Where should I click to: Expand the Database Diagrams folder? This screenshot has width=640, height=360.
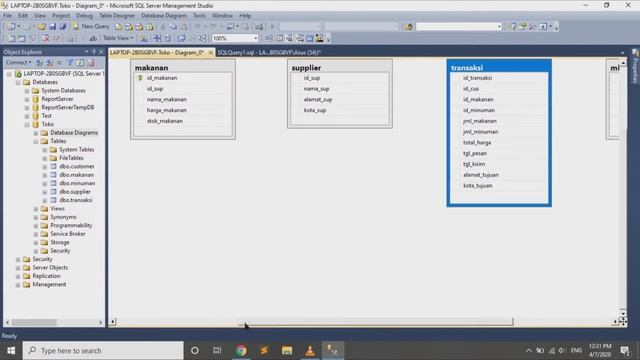click(x=36, y=133)
